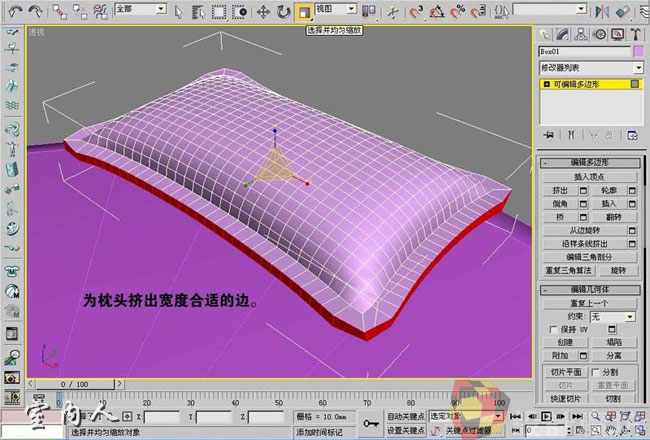Click the 挤出 extrude button
650x440 pixels.
click(560, 190)
